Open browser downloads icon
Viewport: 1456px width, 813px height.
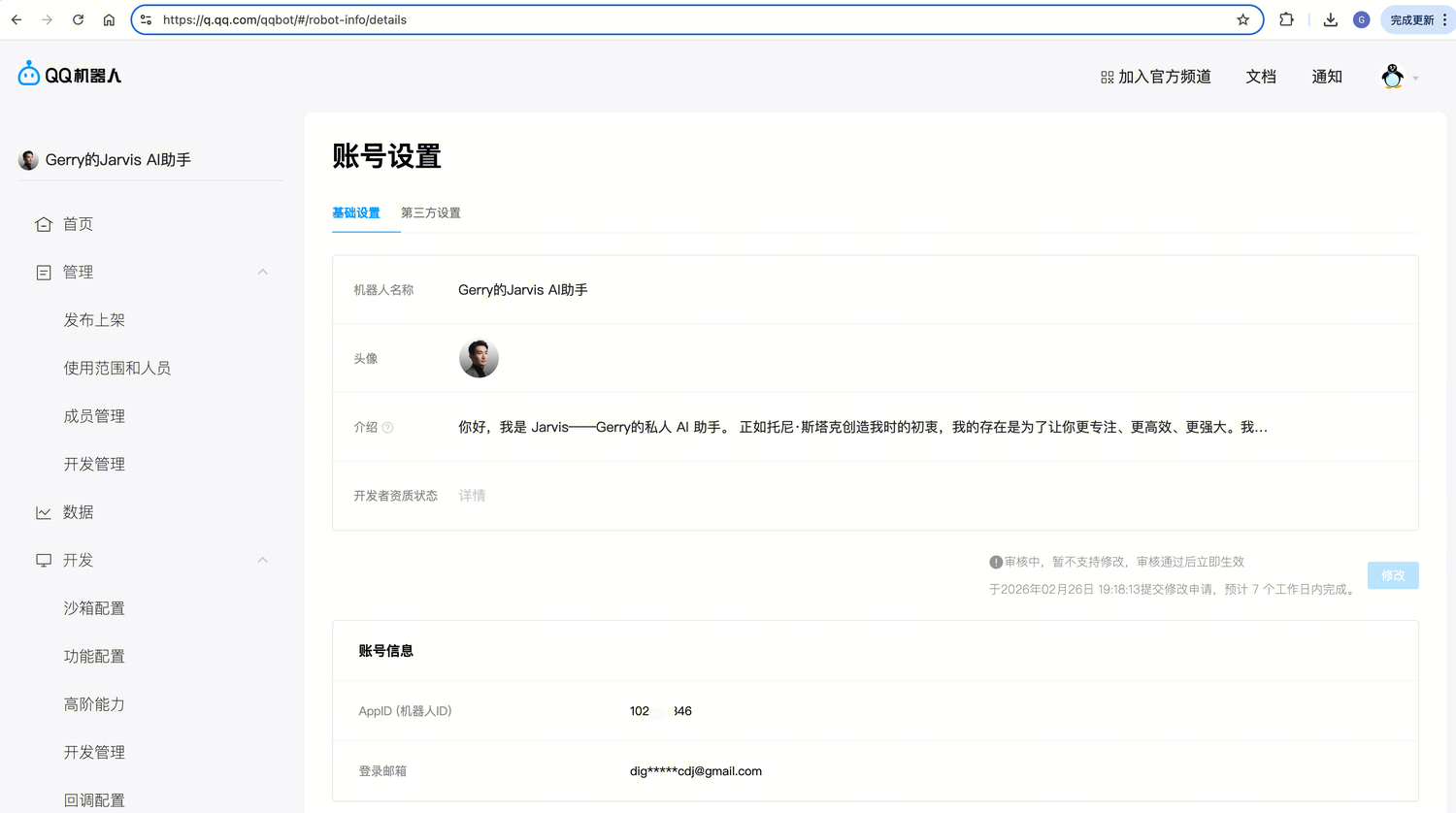(x=1330, y=19)
